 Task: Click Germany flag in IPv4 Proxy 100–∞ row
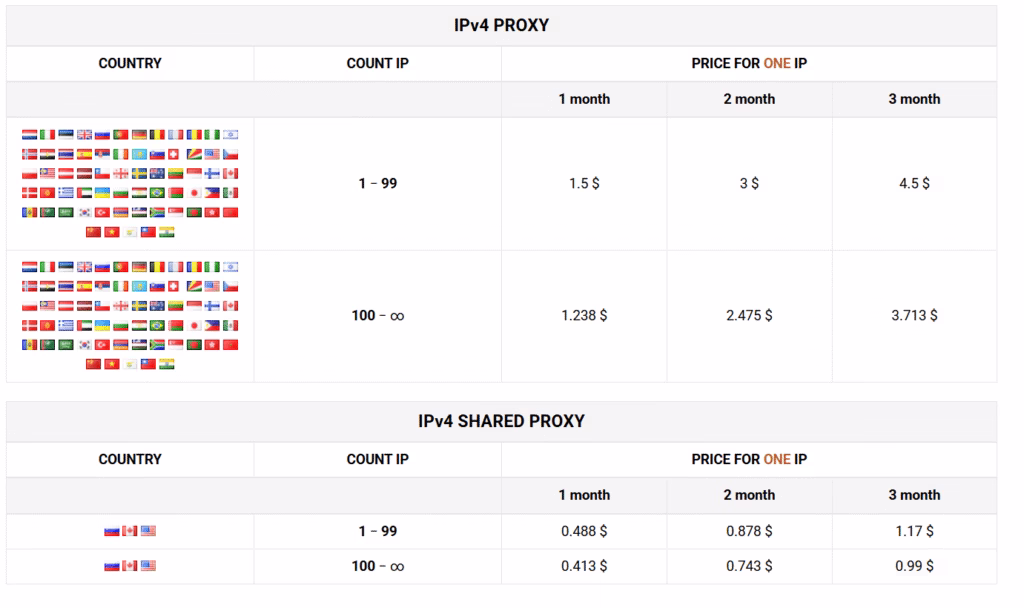coord(139,267)
